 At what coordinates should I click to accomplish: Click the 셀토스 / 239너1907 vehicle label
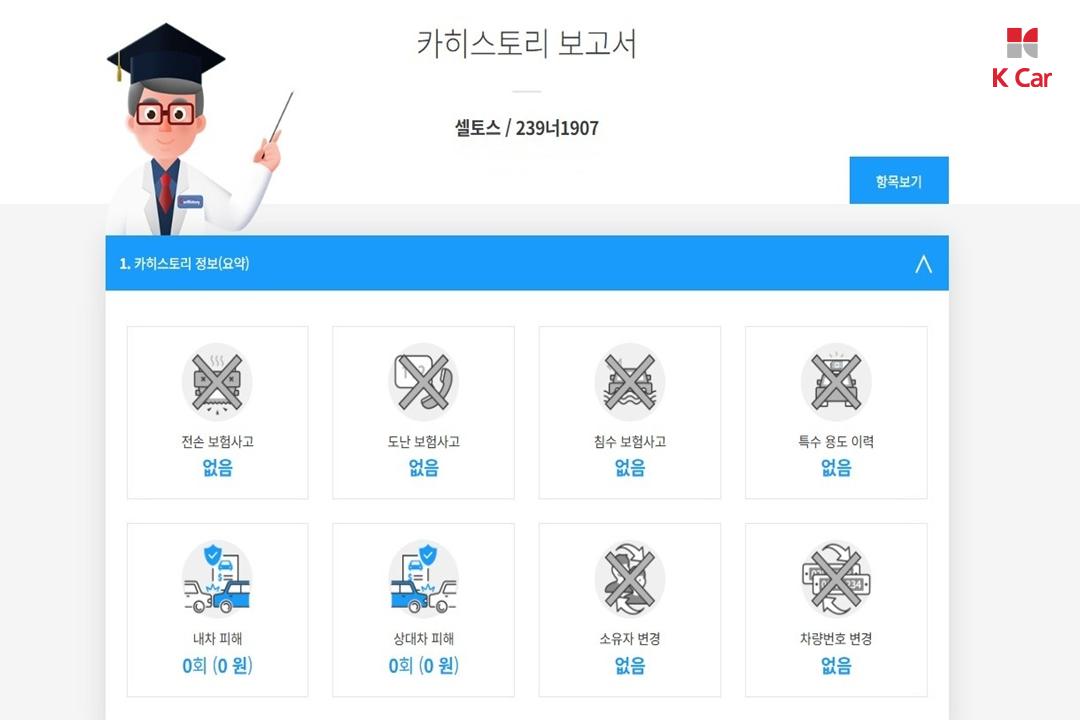click(x=526, y=128)
